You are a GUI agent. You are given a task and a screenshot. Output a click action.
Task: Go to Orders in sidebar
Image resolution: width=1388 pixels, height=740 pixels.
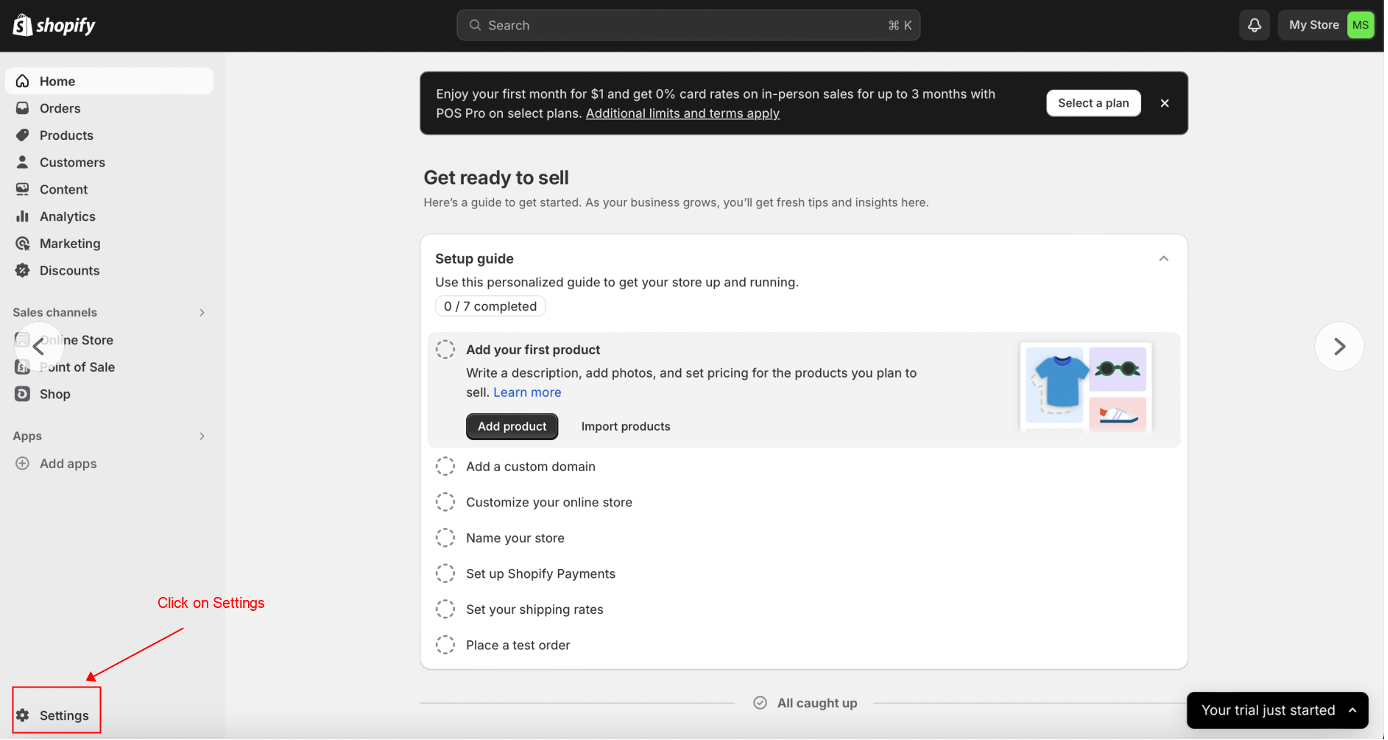pos(60,108)
